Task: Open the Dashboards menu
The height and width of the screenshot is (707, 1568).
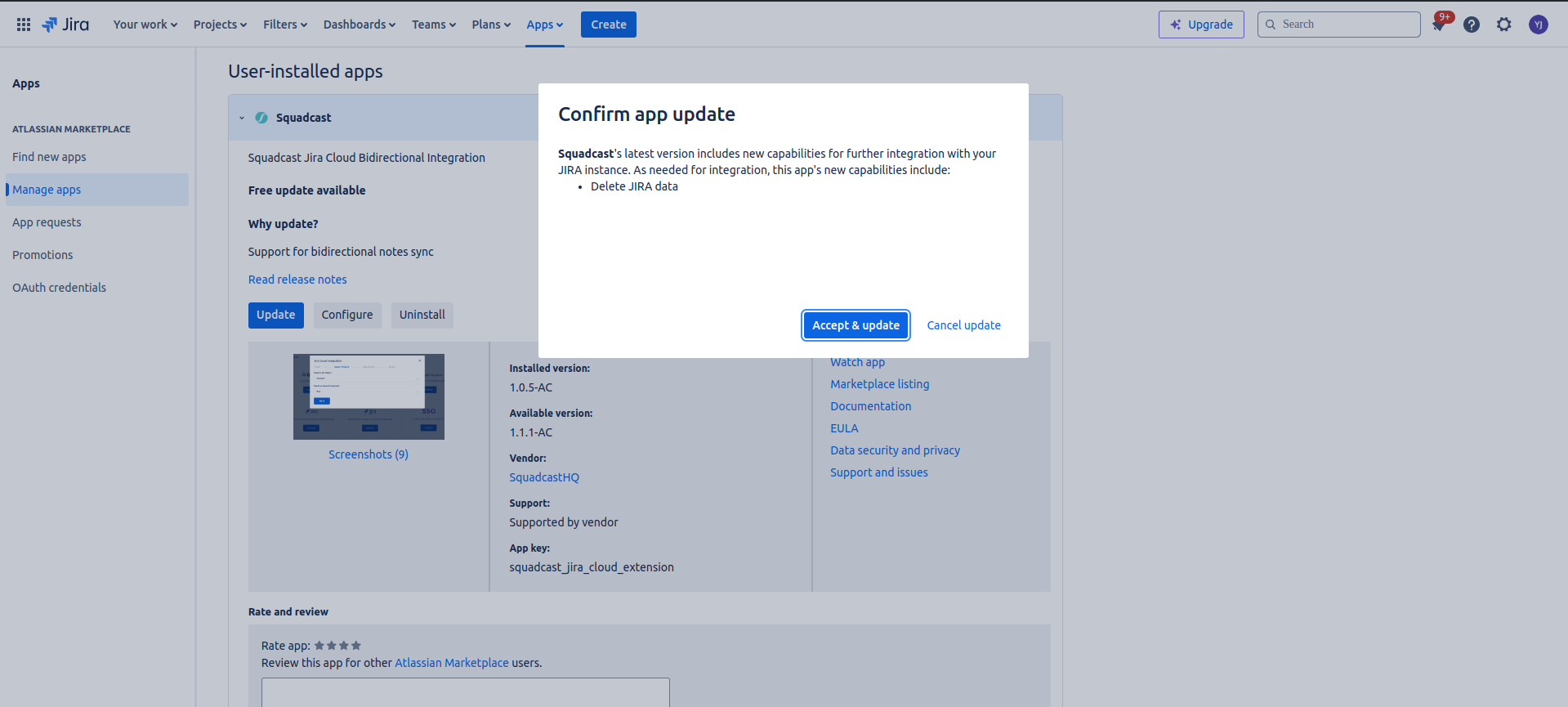Action: click(x=359, y=25)
